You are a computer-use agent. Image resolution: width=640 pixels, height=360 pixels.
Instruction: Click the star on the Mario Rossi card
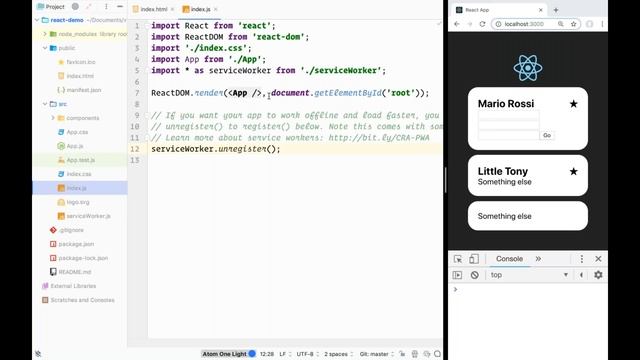click(x=573, y=104)
